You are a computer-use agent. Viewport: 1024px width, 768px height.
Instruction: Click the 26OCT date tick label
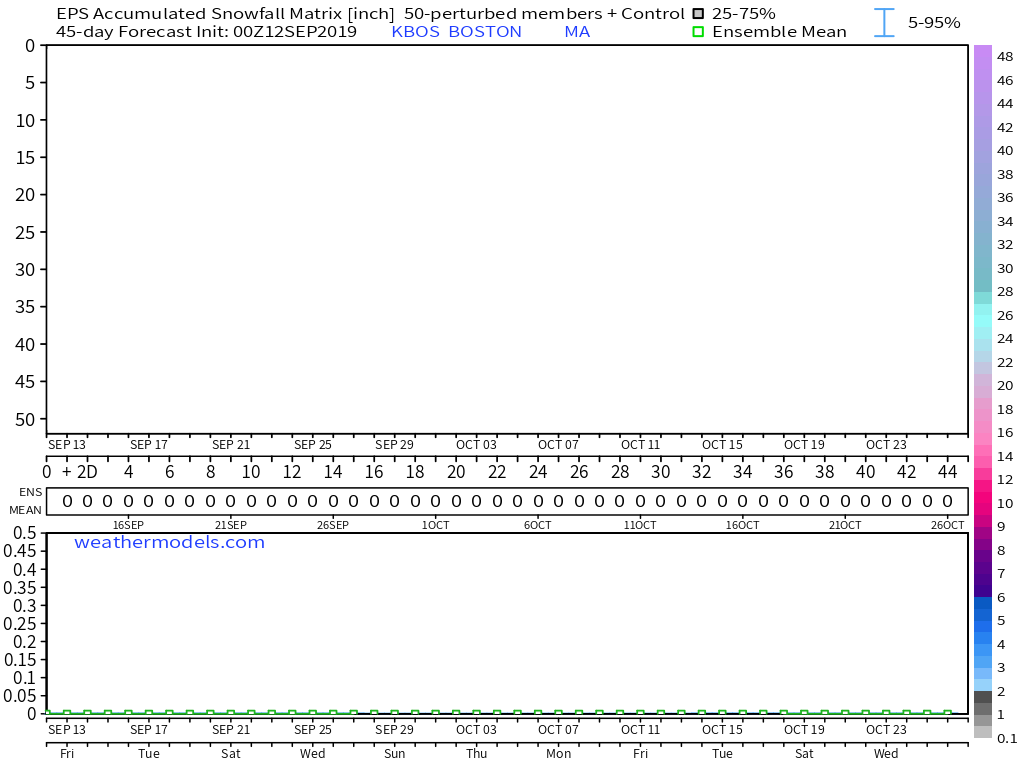(948, 525)
